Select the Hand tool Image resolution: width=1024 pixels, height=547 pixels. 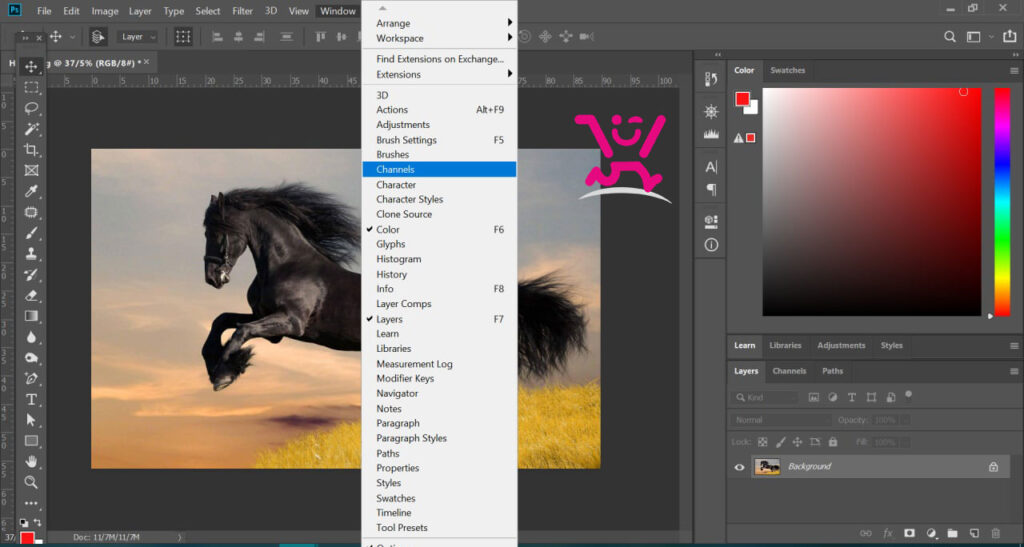click(x=31, y=461)
